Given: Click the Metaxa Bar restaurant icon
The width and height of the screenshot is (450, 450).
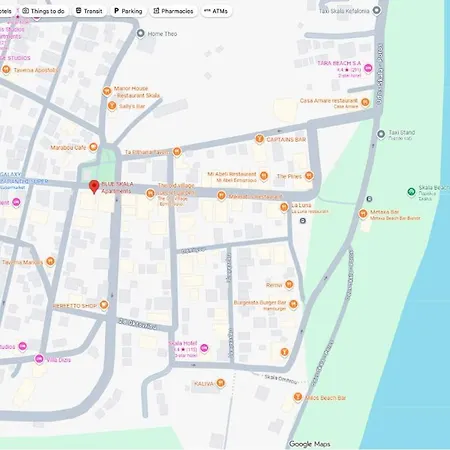Looking at the screenshot, I should pyautogui.click(x=363, y=214).
